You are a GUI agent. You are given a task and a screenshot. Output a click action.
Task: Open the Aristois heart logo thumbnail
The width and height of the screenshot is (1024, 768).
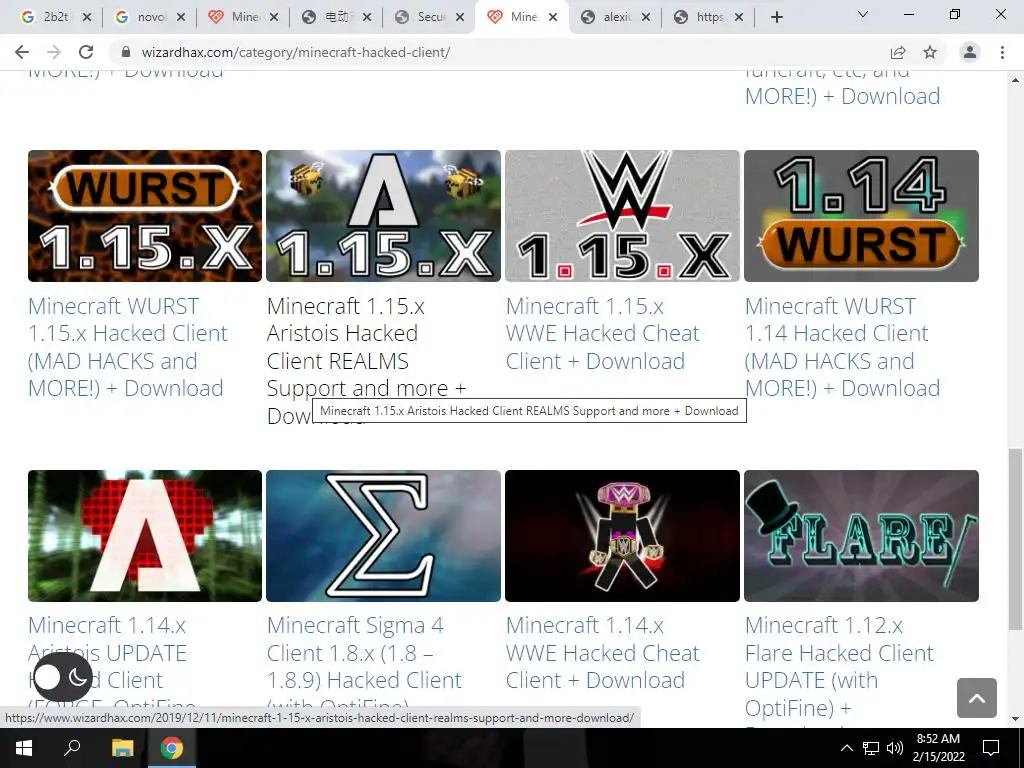145,536
